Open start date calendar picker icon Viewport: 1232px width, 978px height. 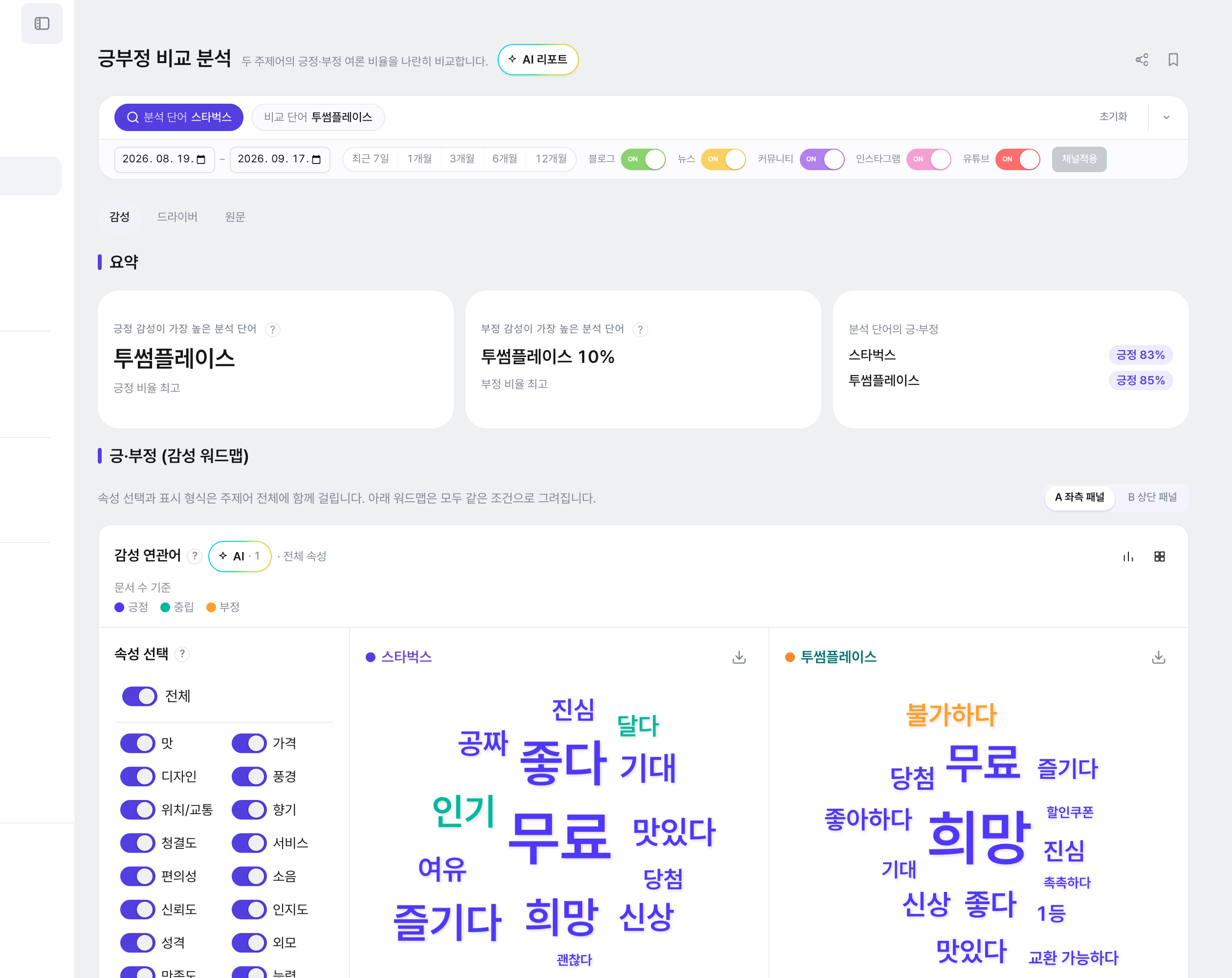(201, 159)
